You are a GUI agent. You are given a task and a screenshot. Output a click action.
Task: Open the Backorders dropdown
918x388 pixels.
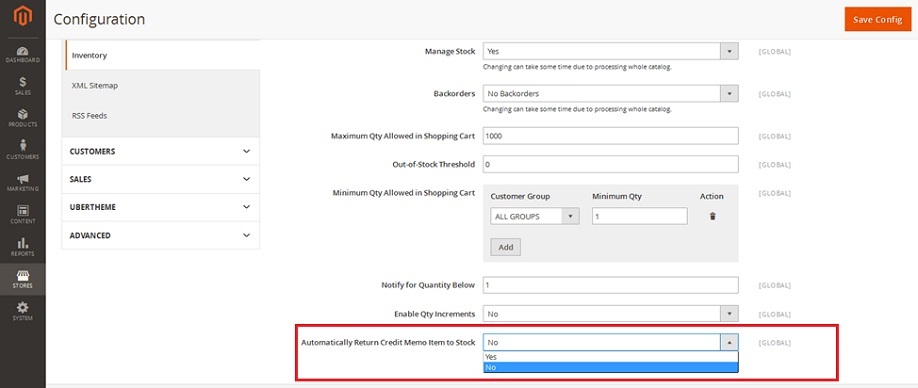(x=611, y=94)
